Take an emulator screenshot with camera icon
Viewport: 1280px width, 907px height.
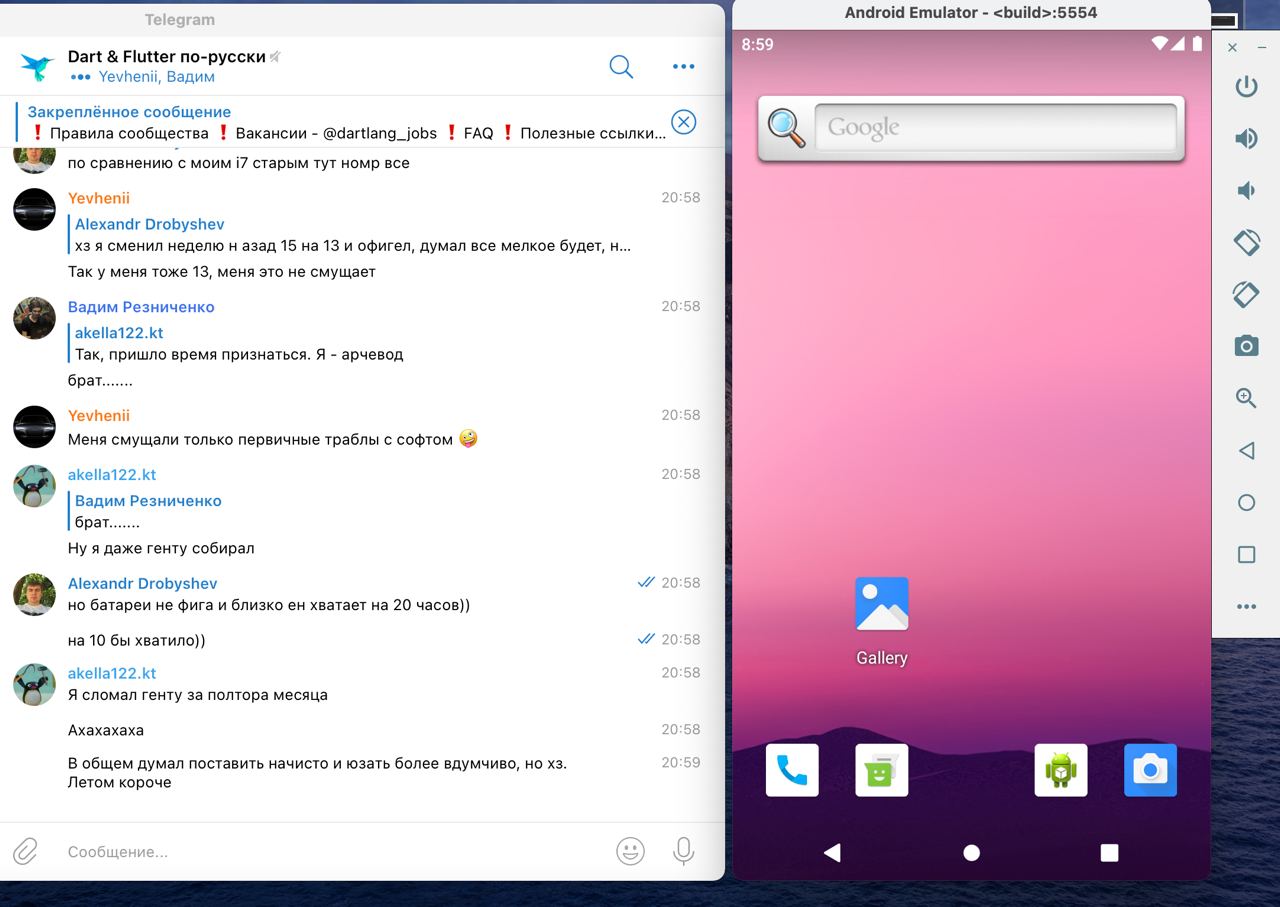click(x=1246, y=346)
